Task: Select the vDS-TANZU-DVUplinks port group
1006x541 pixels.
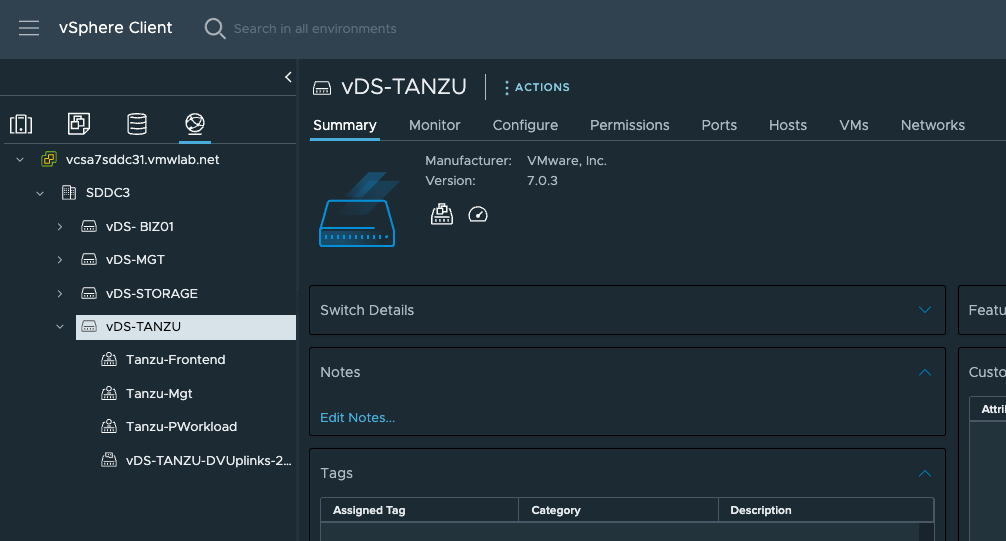Action: click(209, 460)
